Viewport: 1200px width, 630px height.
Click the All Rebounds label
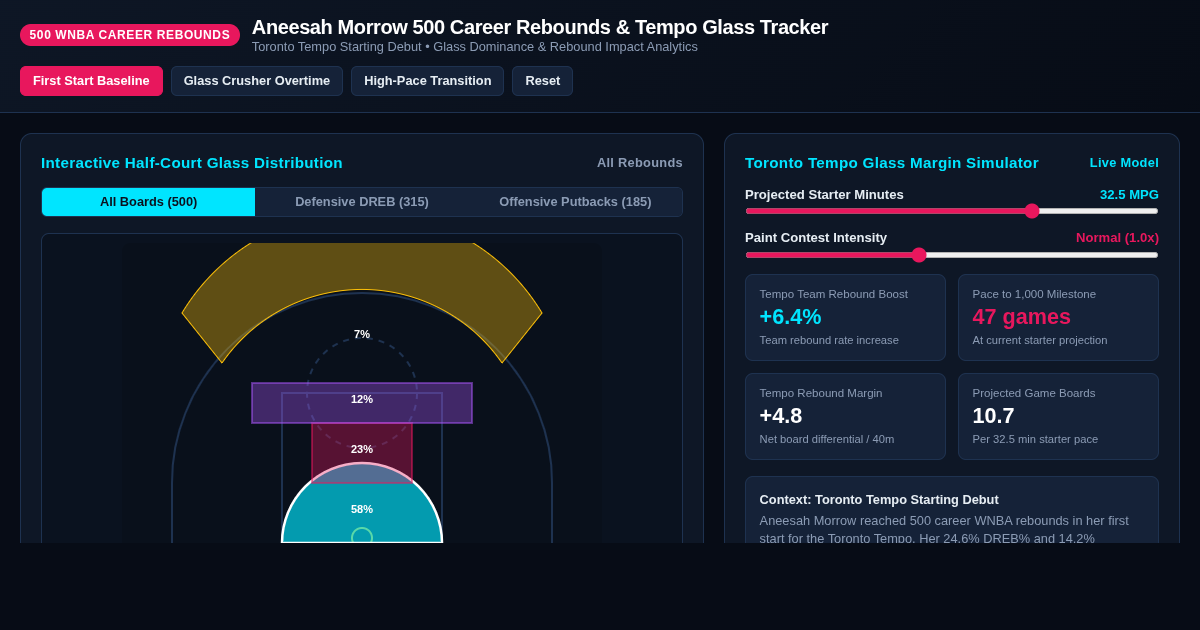tap(640, 163)
